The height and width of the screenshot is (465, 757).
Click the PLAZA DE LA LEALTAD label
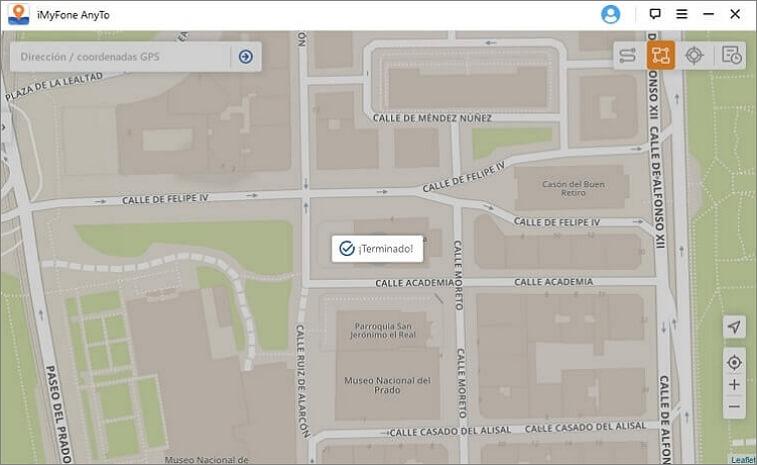pyautogui.click(x=54, y=86)
